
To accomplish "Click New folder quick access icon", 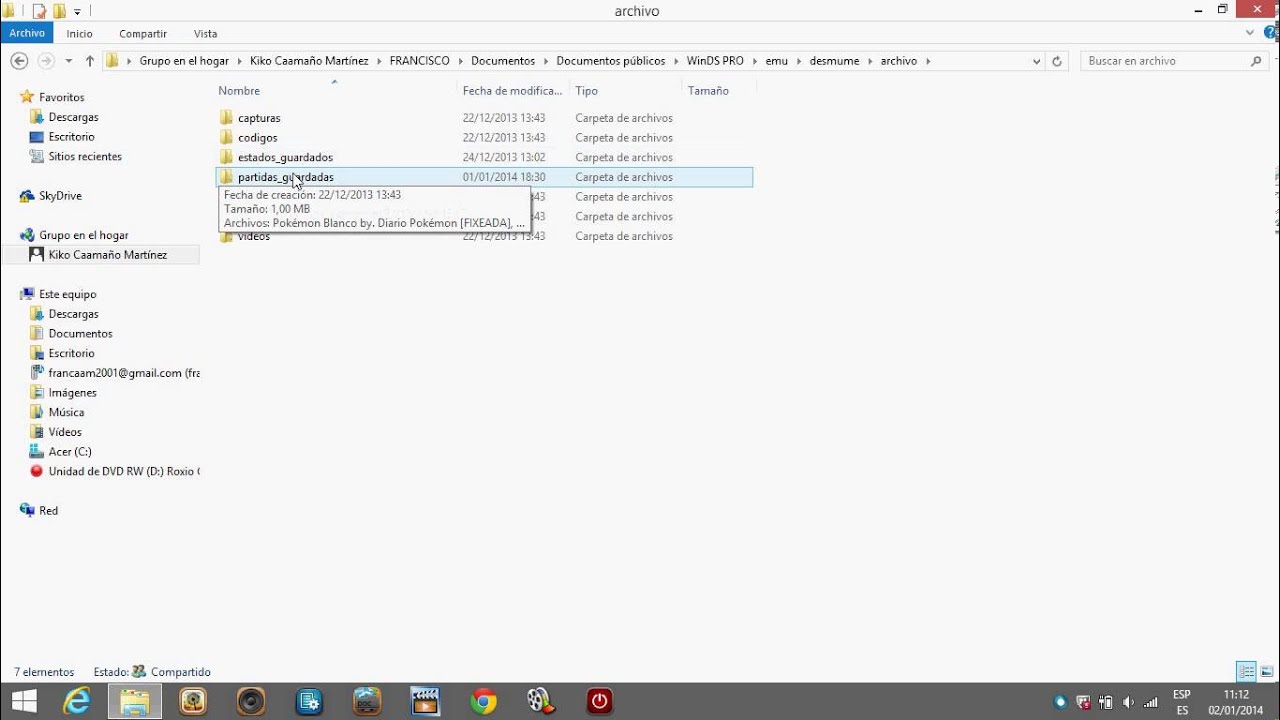I will coord(59,11).
